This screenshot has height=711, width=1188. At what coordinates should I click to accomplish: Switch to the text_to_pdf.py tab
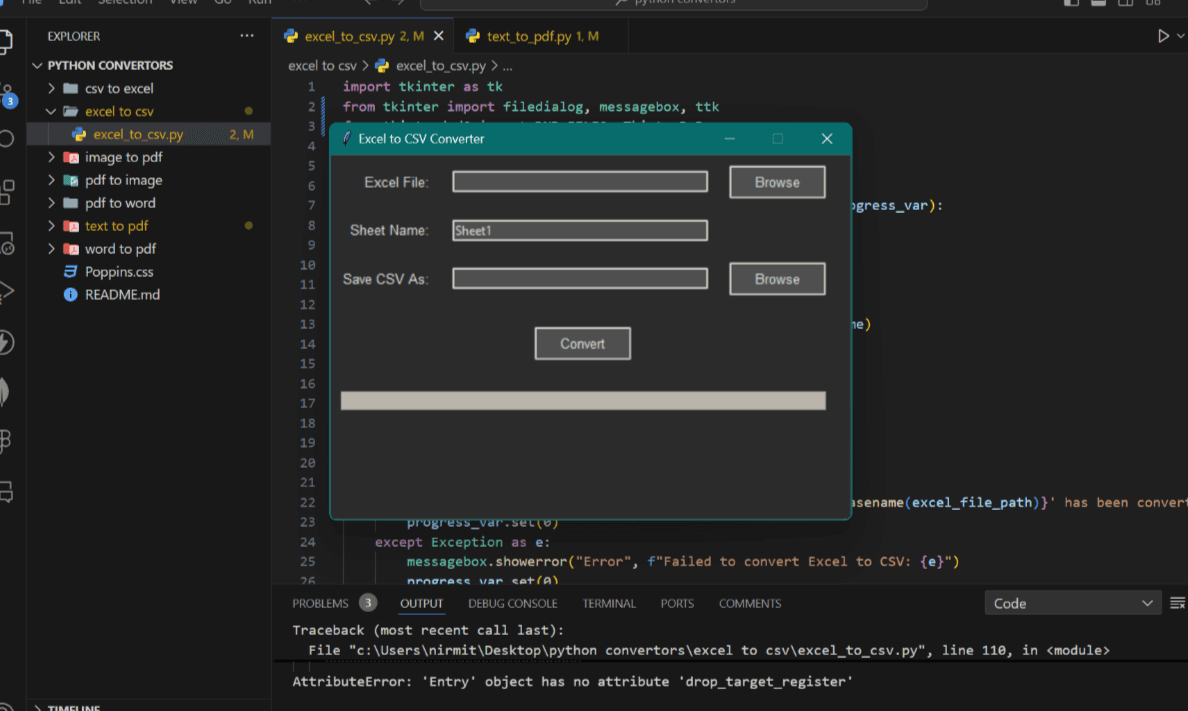(529, 36)
